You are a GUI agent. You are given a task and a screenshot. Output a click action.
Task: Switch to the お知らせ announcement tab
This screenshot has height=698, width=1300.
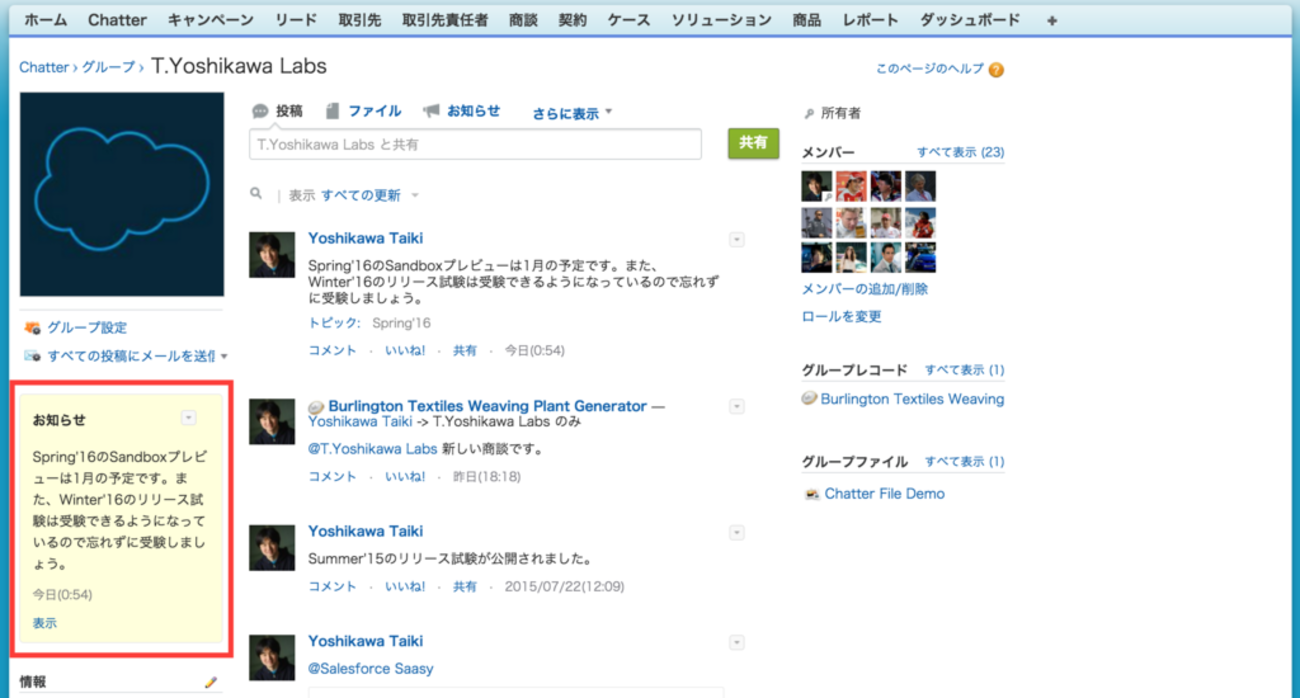click(461, 111)
